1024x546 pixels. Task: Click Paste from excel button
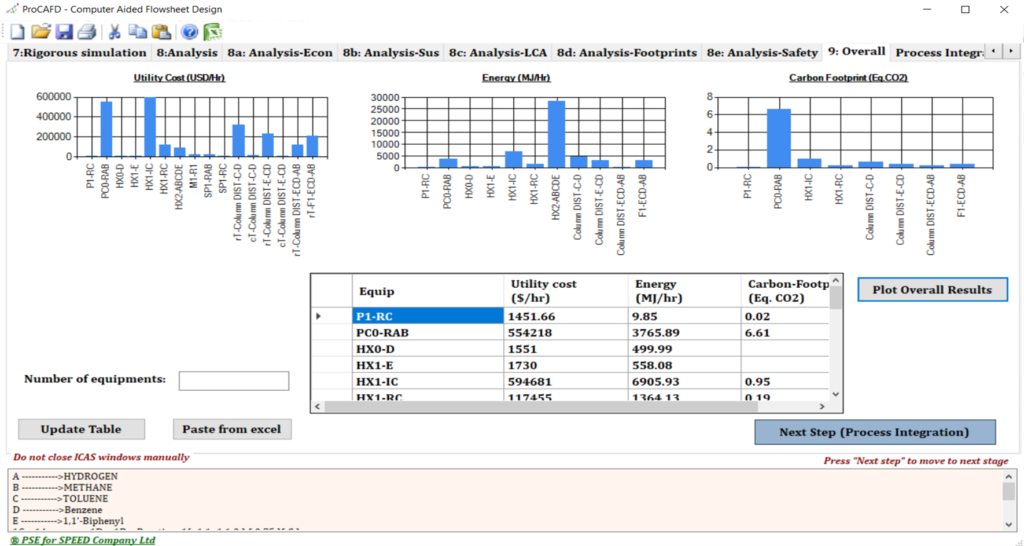232,429
